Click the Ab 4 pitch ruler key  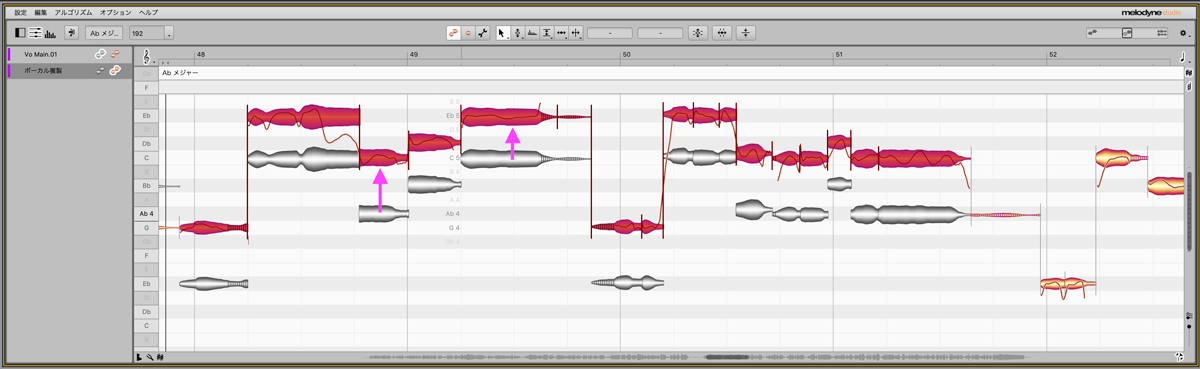[x=146, y=214]
